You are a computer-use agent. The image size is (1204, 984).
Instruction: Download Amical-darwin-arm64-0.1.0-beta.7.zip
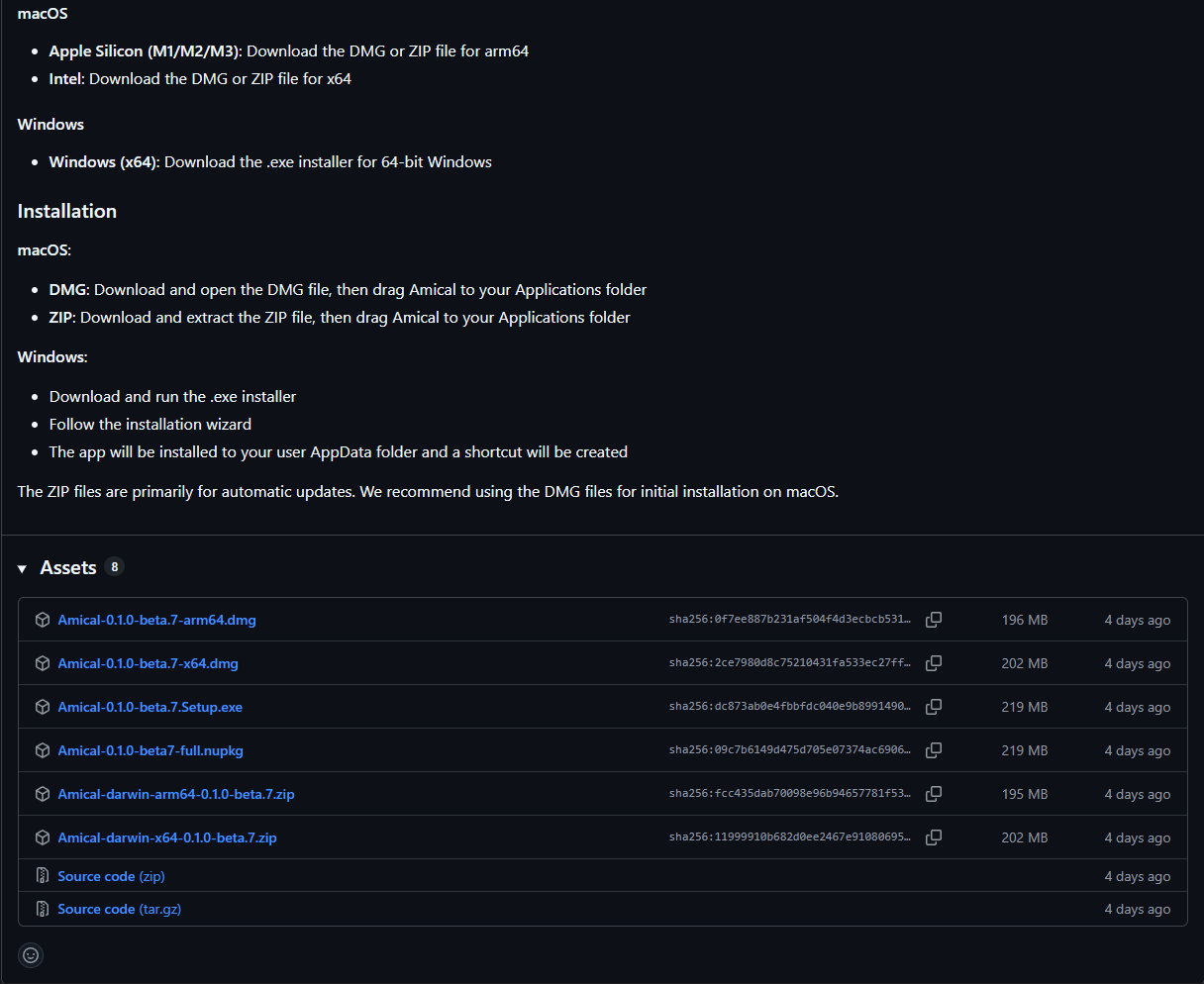click(x=176, y=794)
